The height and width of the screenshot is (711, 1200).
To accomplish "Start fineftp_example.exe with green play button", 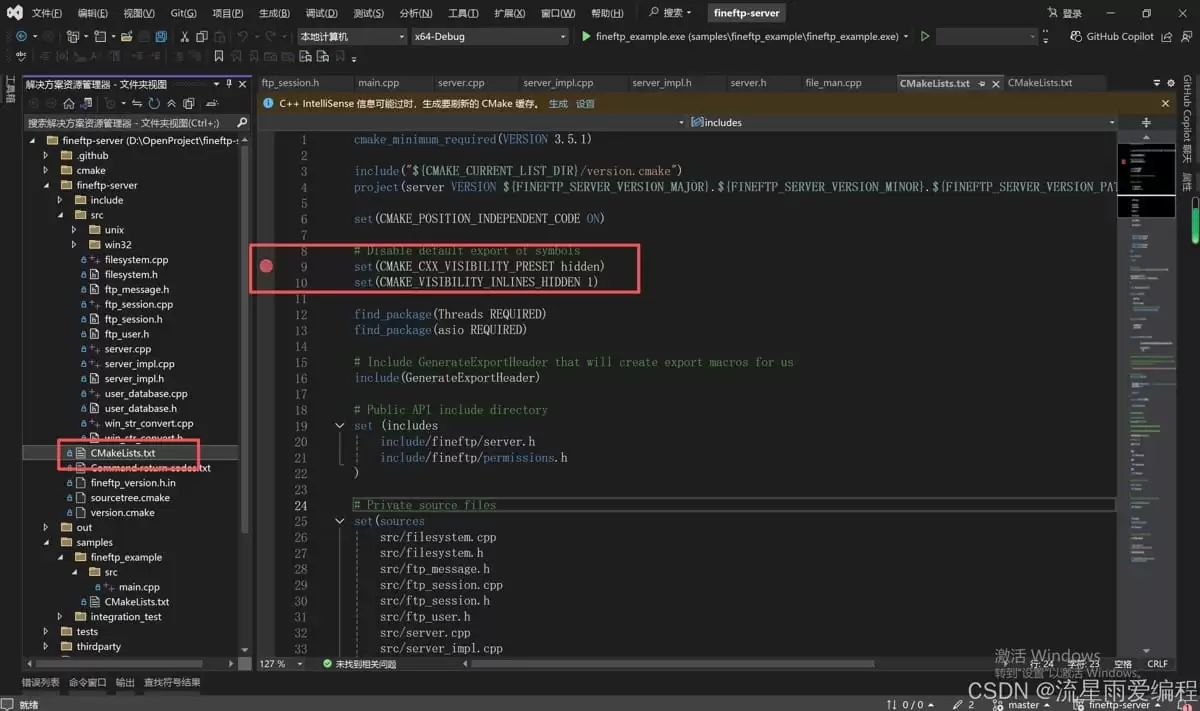I will 586,36.
